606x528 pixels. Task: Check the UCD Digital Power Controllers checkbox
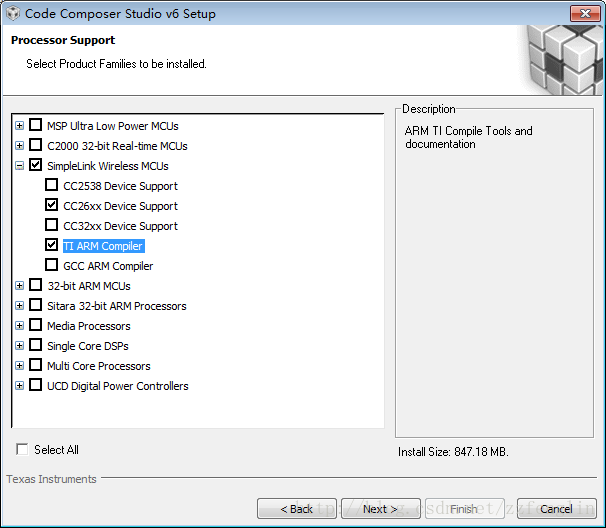tap(36, 385)
